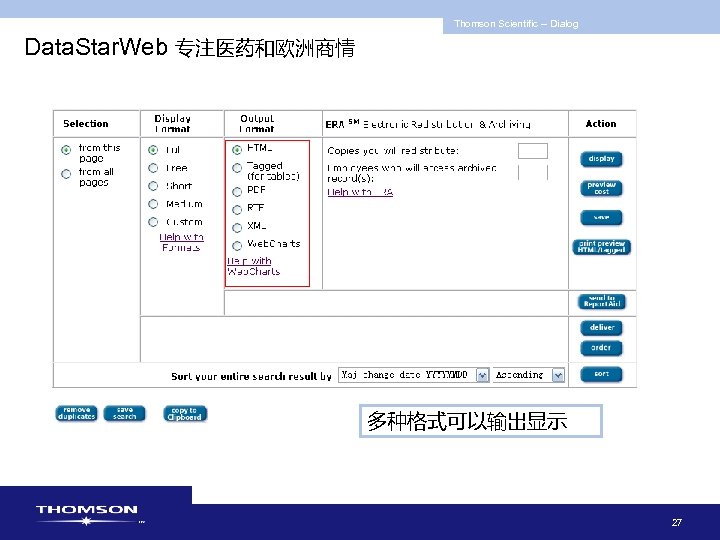Image resolution: width=720 pixels, height=540 pixels.
Task: Select the 'from all pages' radio option
Action: coord(66,174)
